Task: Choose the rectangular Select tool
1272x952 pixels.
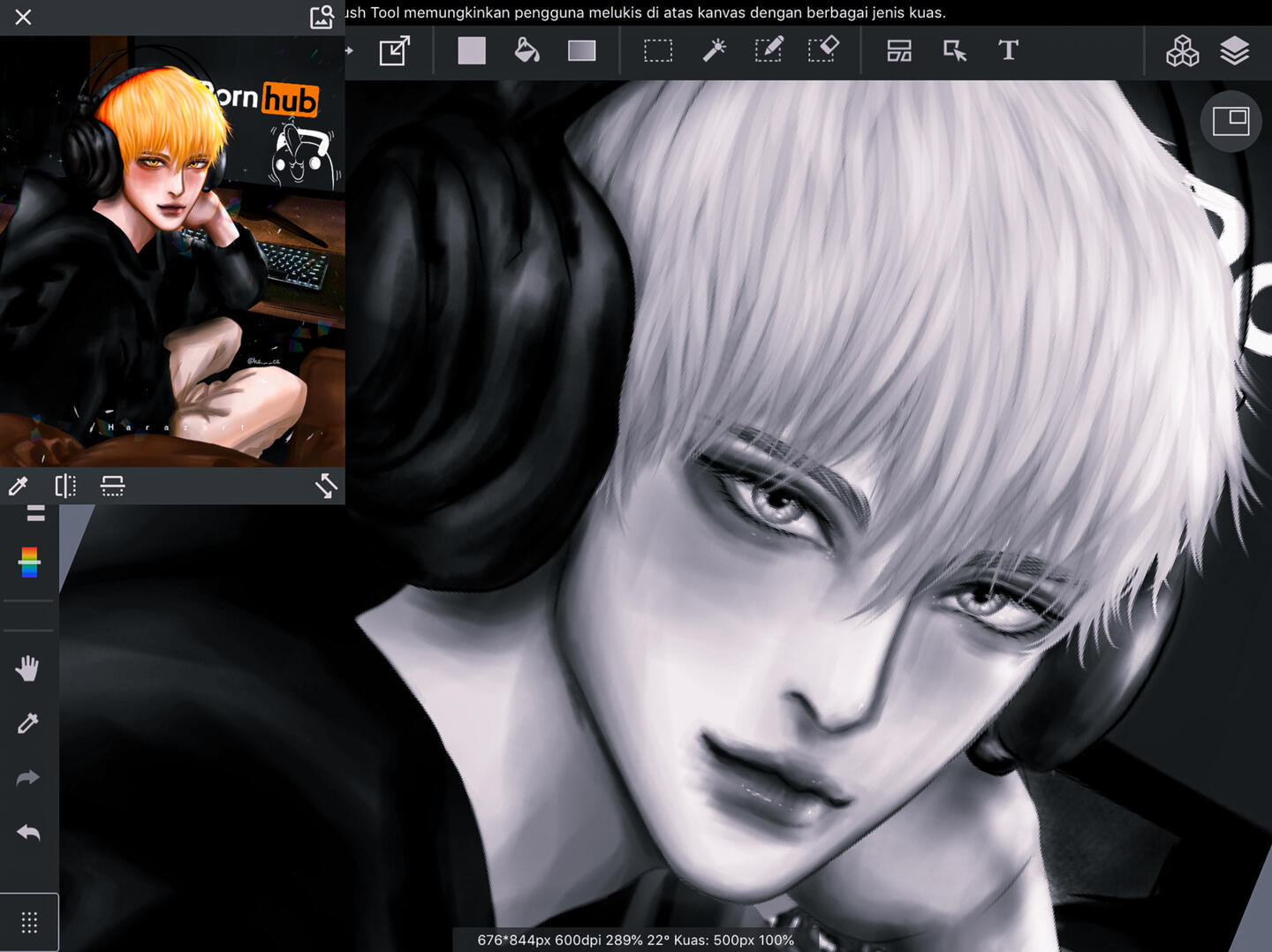Action: (x=658, y=50)
